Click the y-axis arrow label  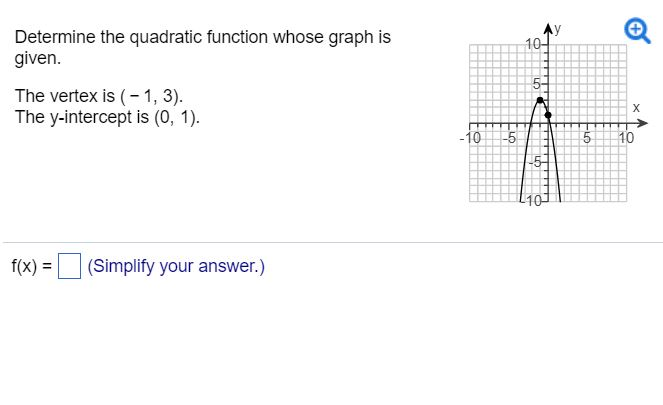557,29
